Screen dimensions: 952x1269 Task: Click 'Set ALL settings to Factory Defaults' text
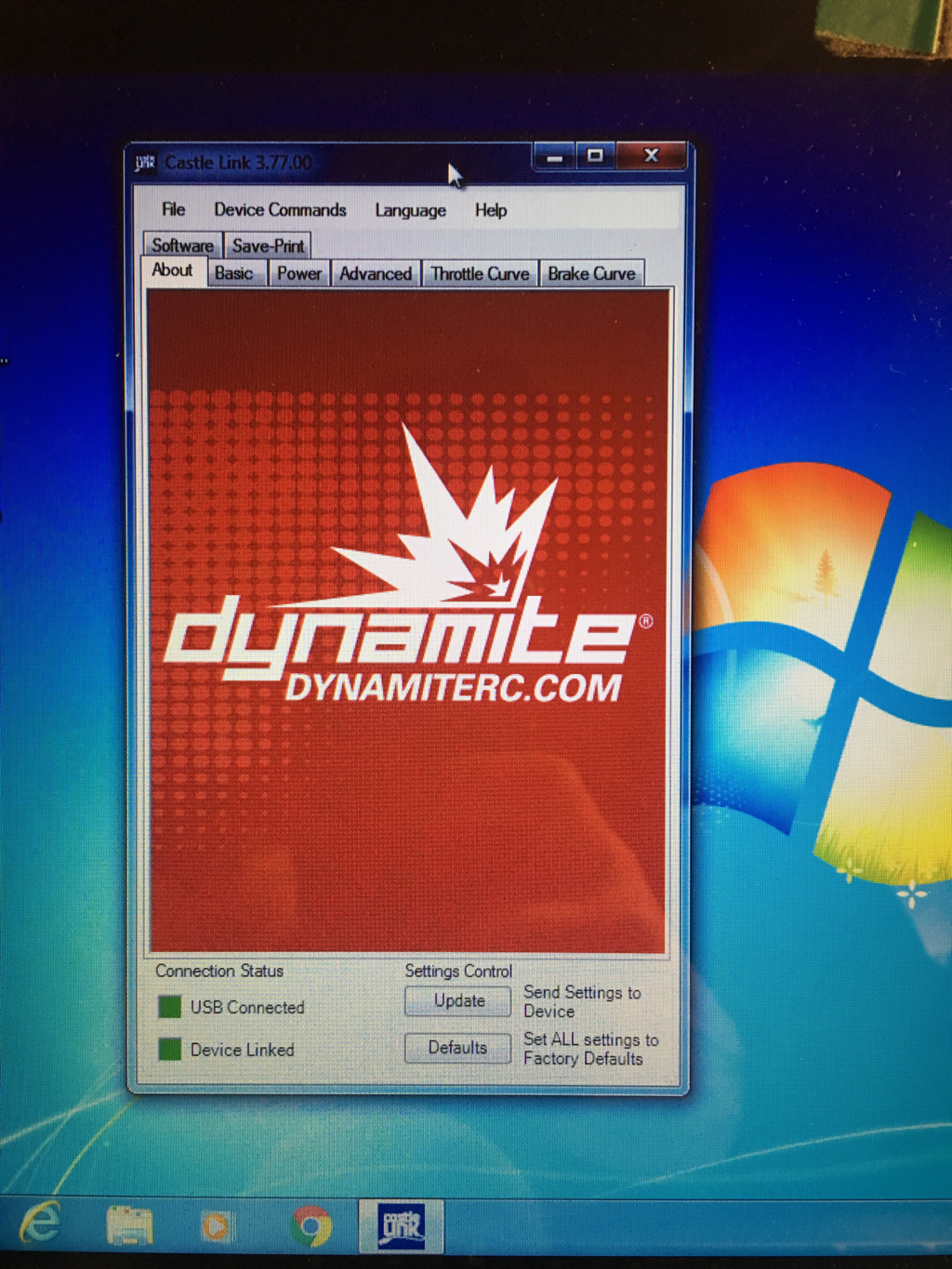pyautogui.click(x=591, y=1049)
